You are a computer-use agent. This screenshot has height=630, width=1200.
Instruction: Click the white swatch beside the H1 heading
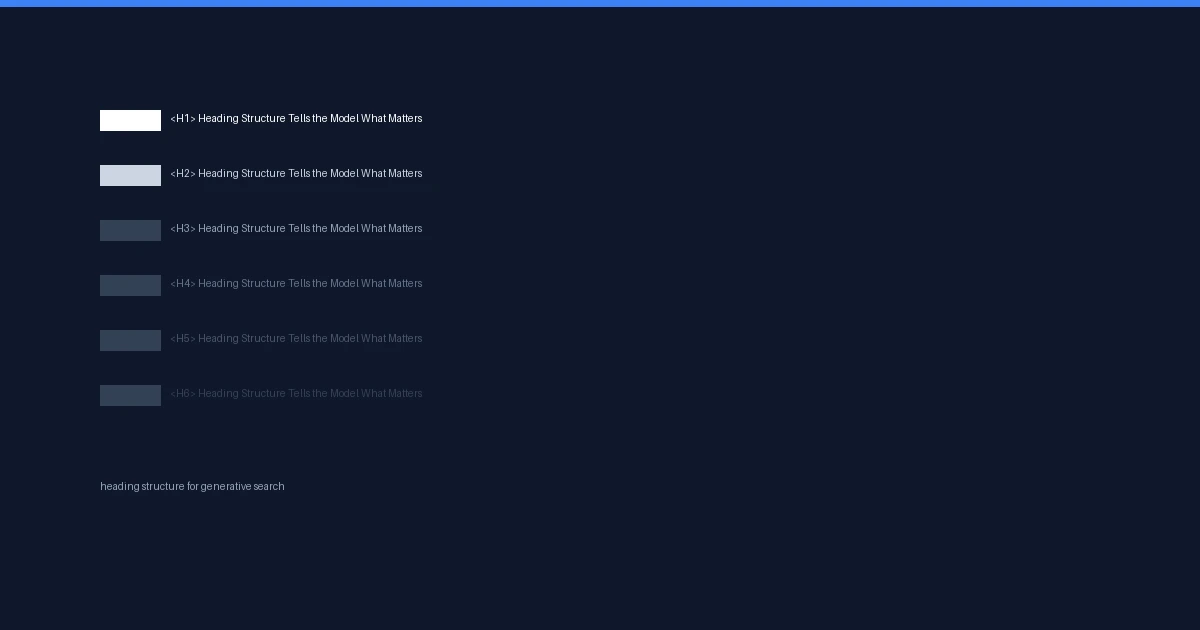pyautogui.click(x=130, y=120)
